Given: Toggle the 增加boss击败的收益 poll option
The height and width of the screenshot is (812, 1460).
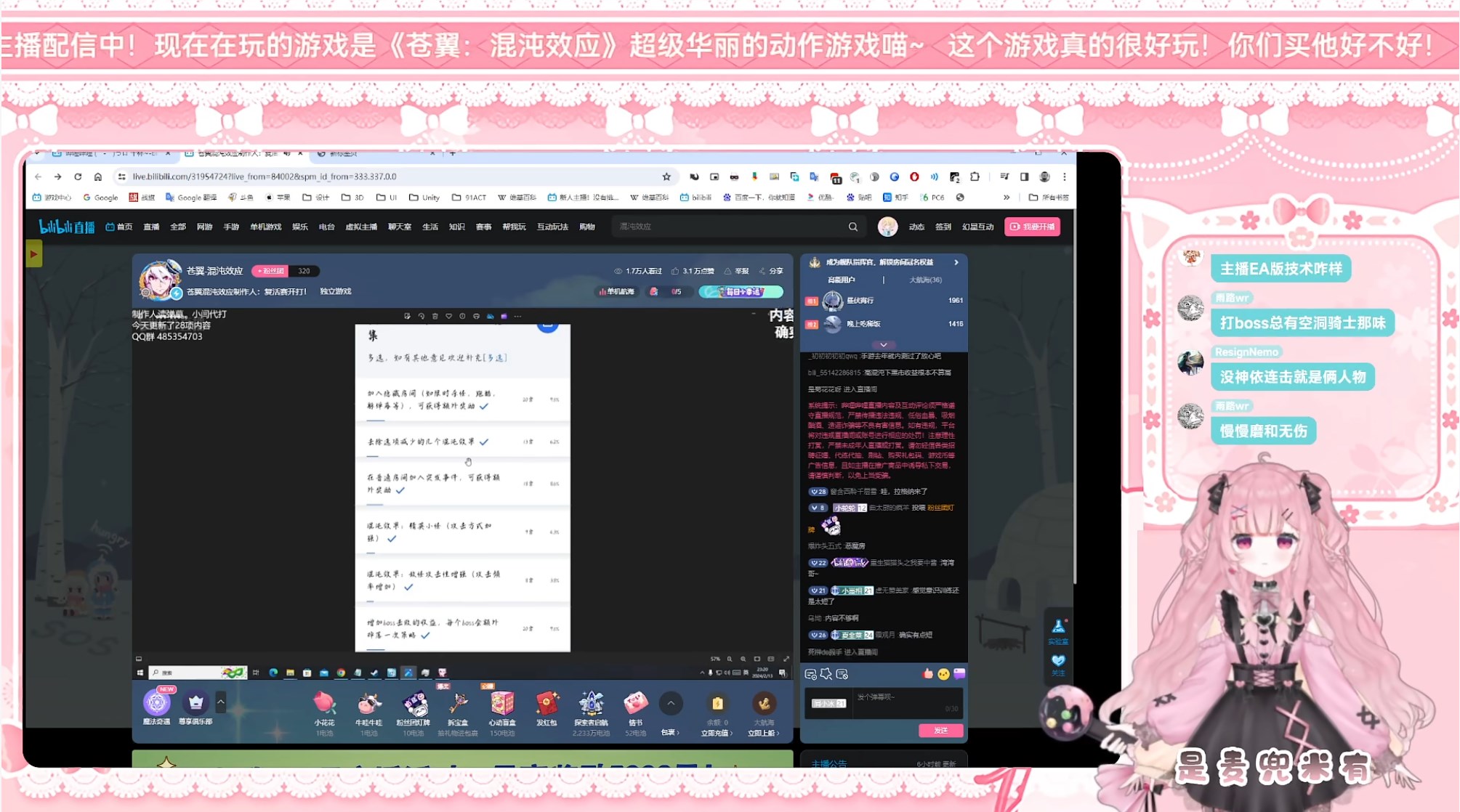Looking at the screenshot, I should pos(462,629).
